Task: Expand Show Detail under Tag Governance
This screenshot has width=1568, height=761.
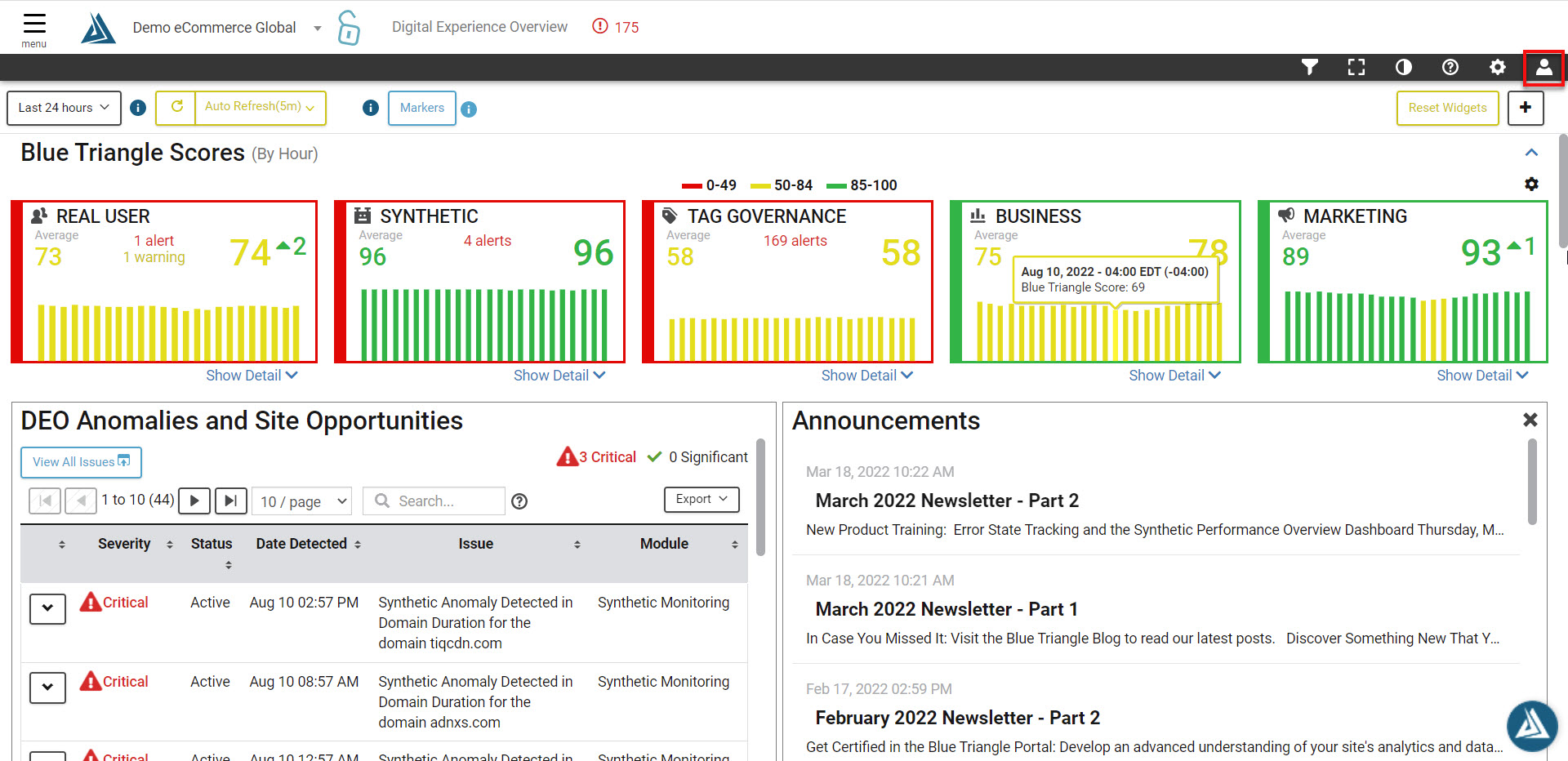Action: (867, 376)
